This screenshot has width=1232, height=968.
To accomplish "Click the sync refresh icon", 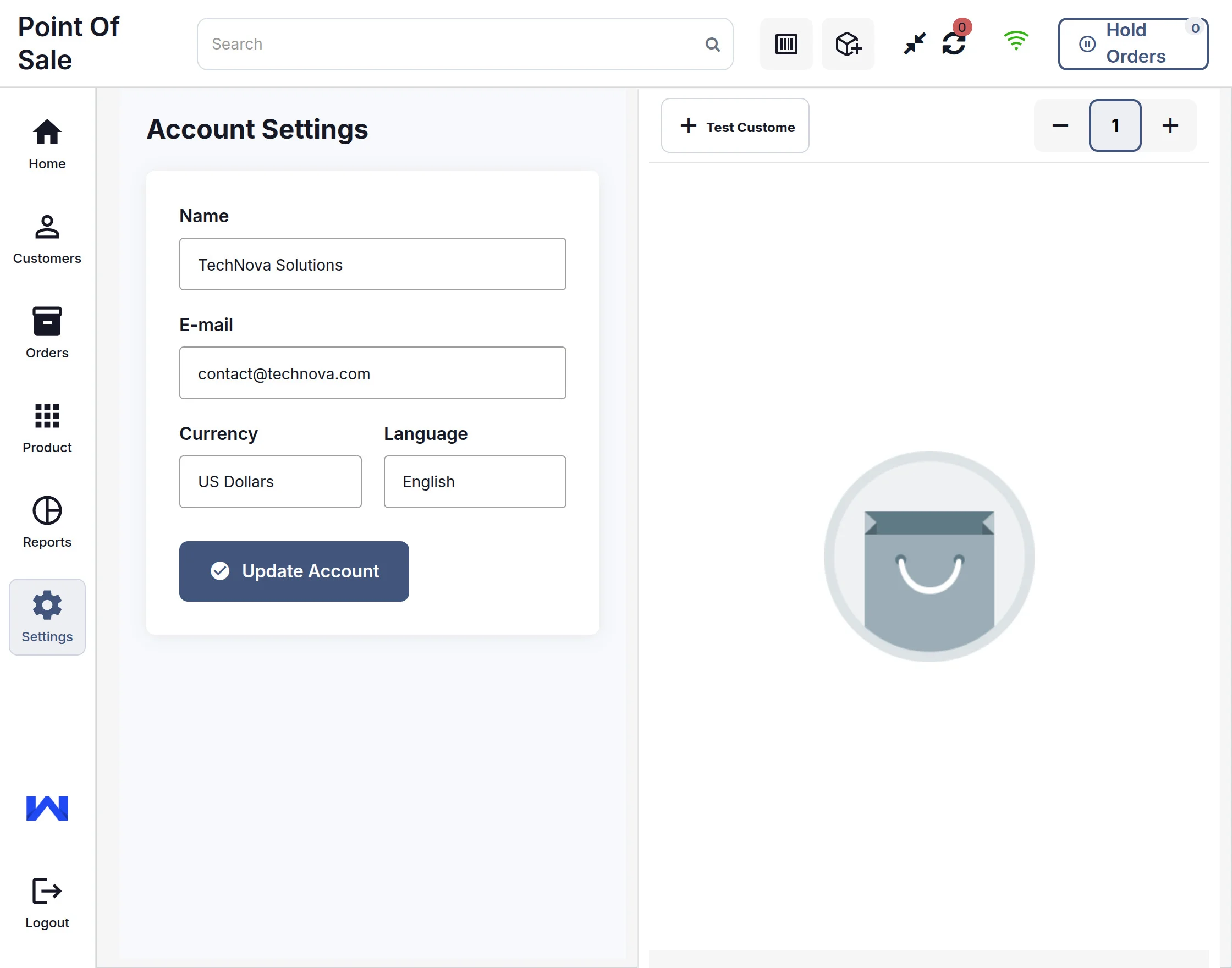I will [x=954, y=43].
